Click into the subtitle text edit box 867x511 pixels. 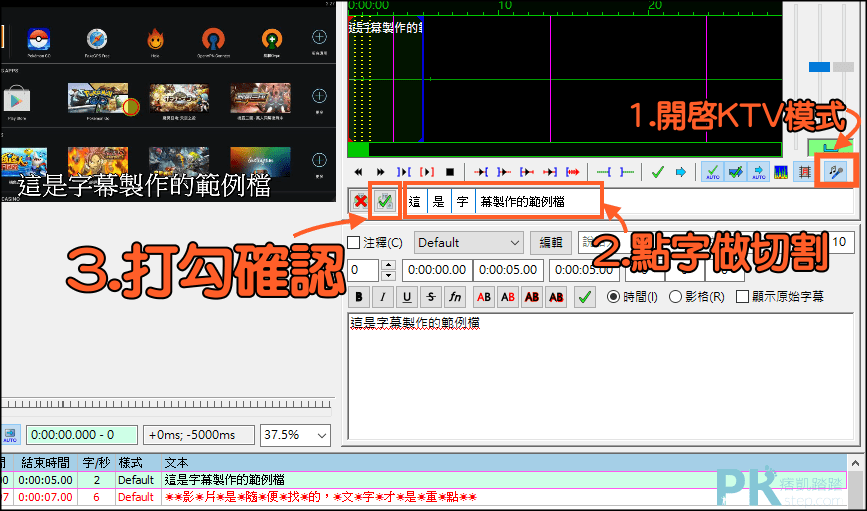click(x=600, y=376)
